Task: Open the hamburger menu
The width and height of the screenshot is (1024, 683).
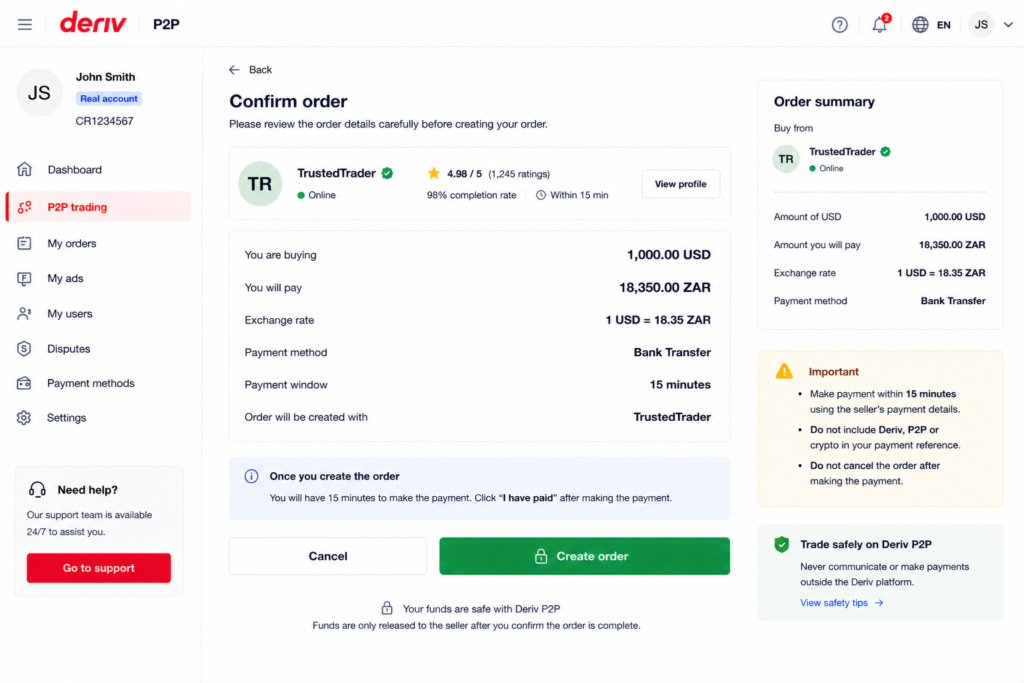Action: click(x=25, y=25)
